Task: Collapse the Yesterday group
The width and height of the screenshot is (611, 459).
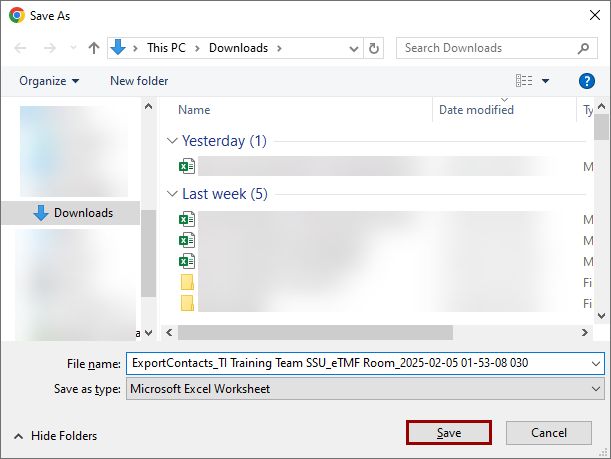Action: tap(172, 141)
